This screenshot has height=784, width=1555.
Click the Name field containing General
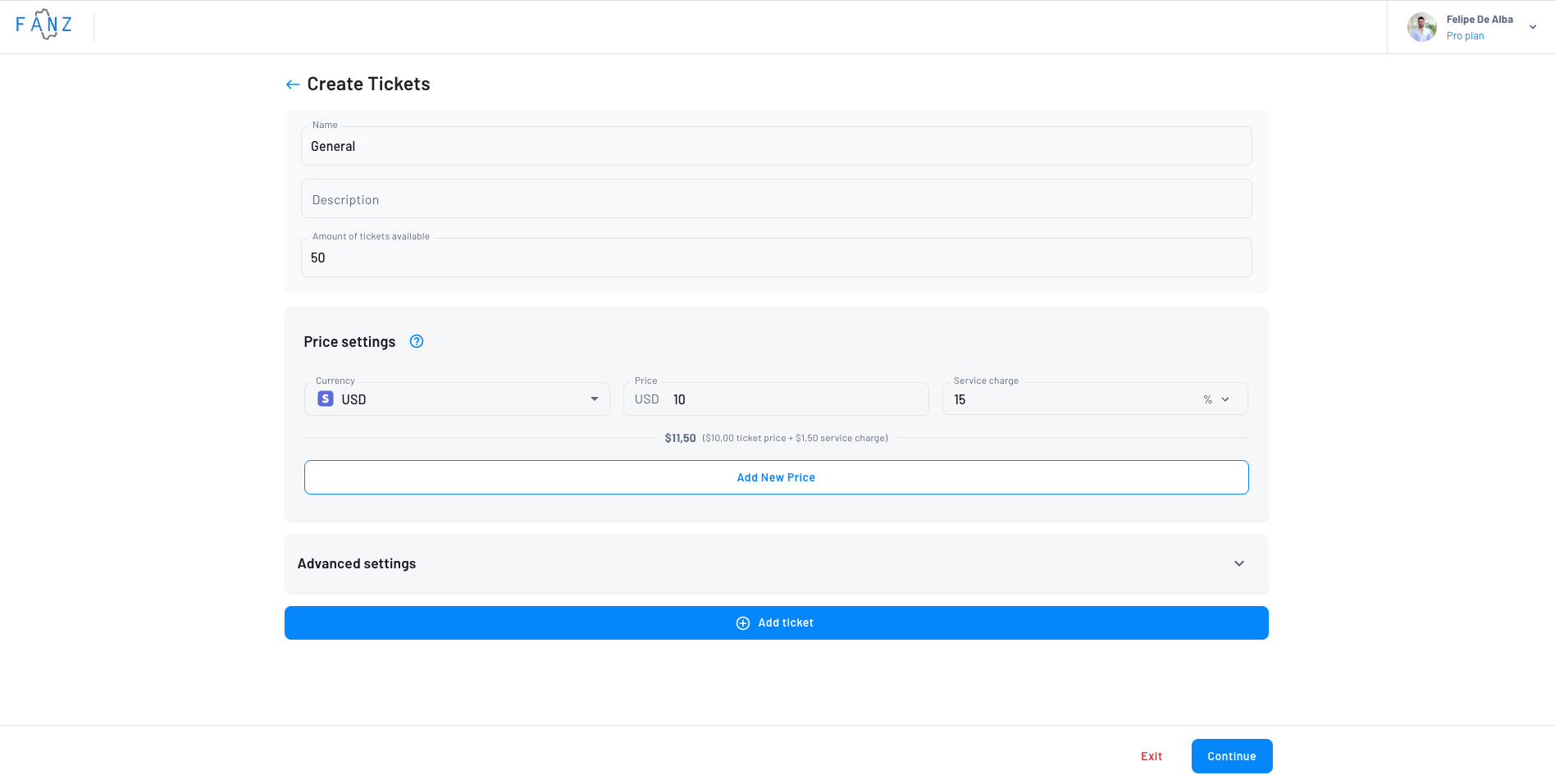click(x=776, y=147)
